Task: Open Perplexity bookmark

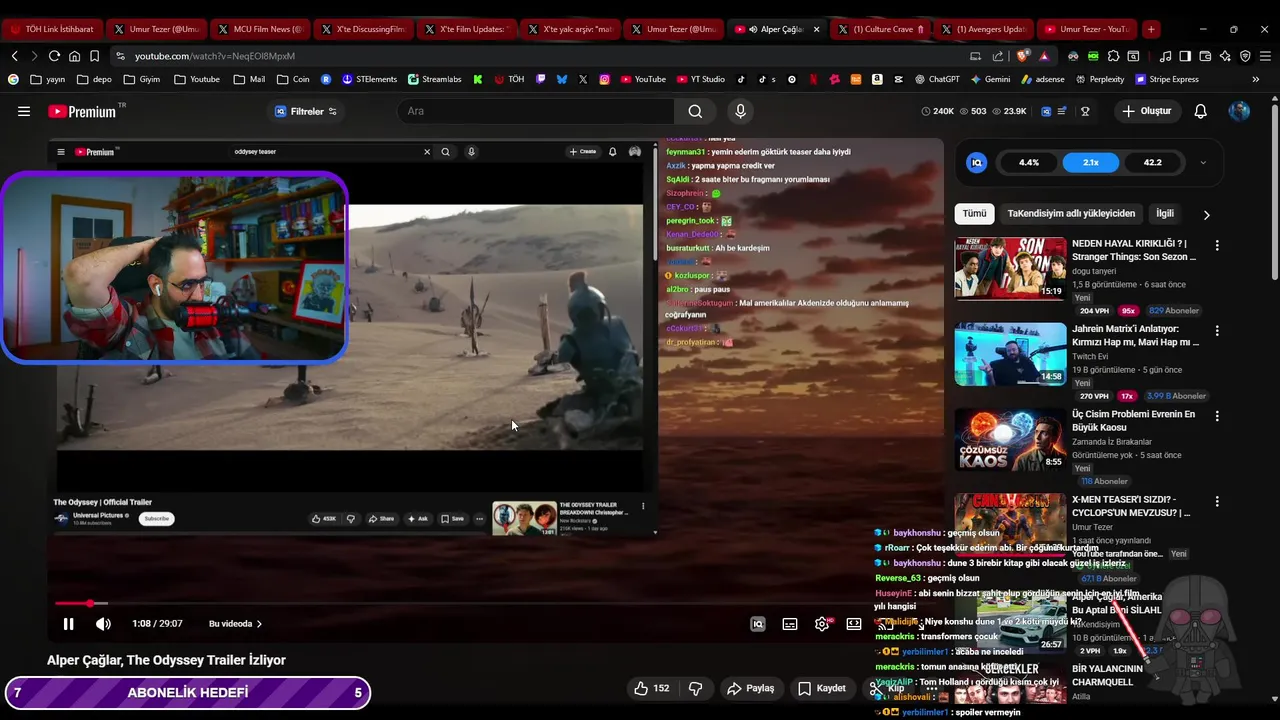Action: point(1100,79)
